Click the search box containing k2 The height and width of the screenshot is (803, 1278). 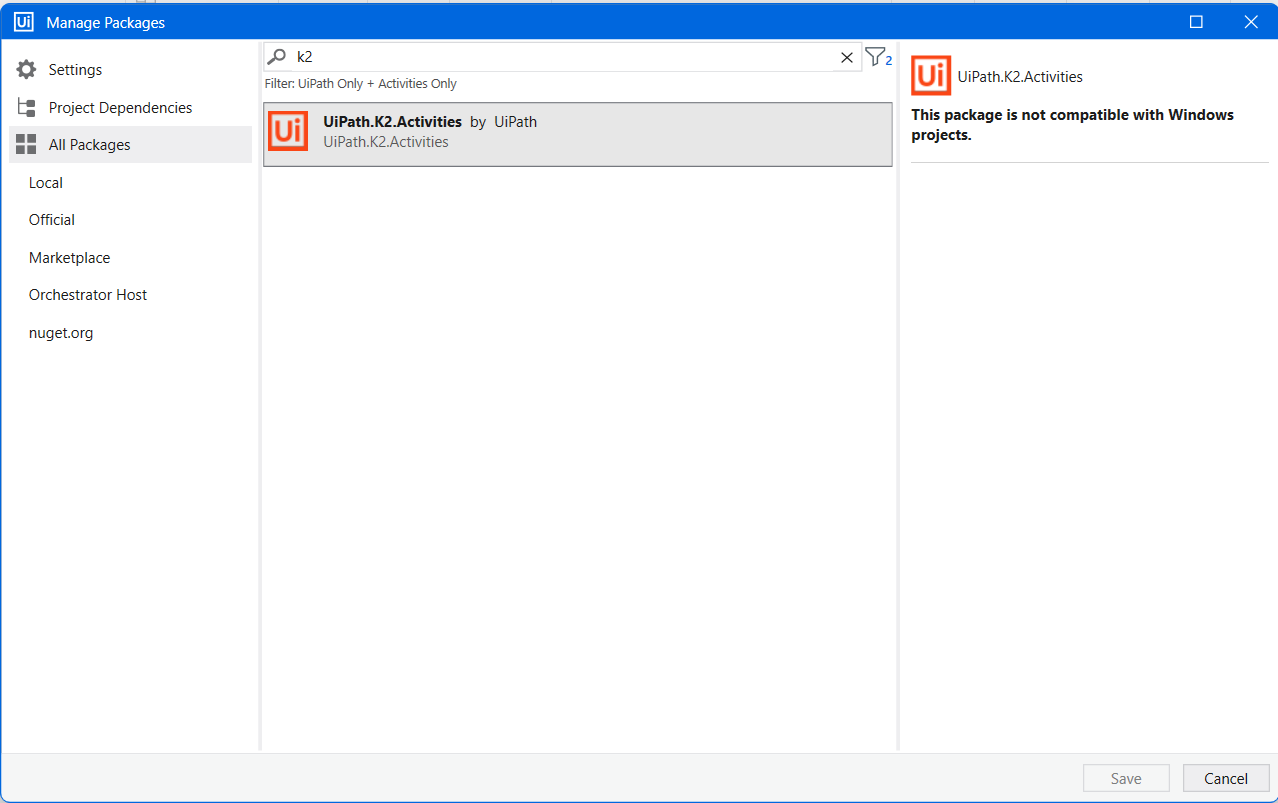(x=562, y=57)
